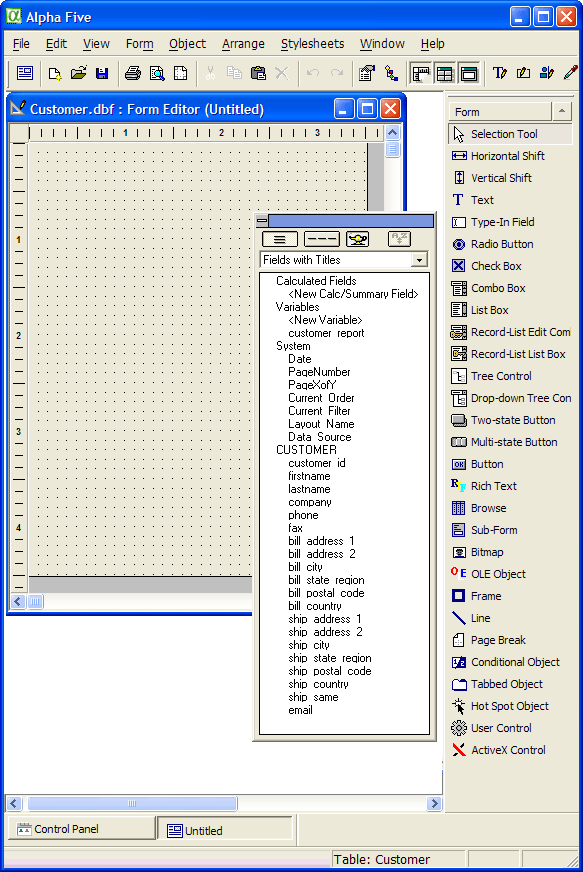Open the Object menu
This screenshot has width=583, height=872.
(x=187, y=44)
